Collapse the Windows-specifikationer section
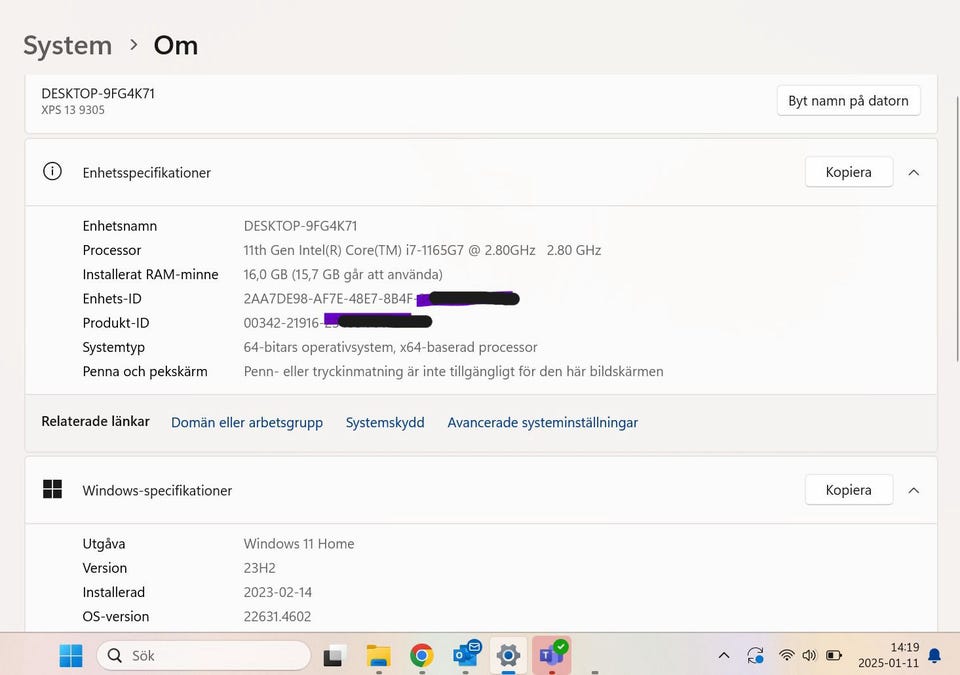Image resolution: width=960 pixels, height=675 pixels. coord(913,491)
